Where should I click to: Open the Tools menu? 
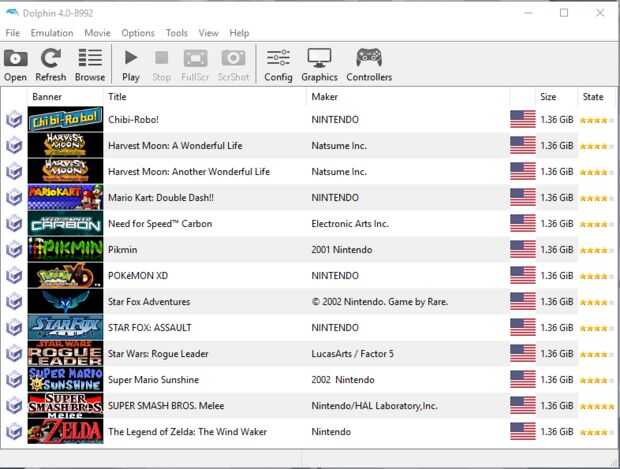(x=176, y=33)
